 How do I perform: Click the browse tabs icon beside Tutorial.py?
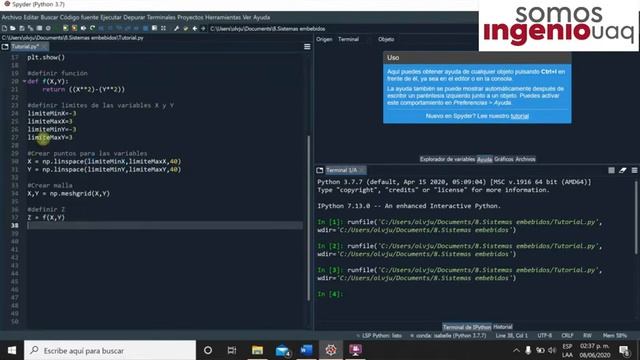(5, 47)
